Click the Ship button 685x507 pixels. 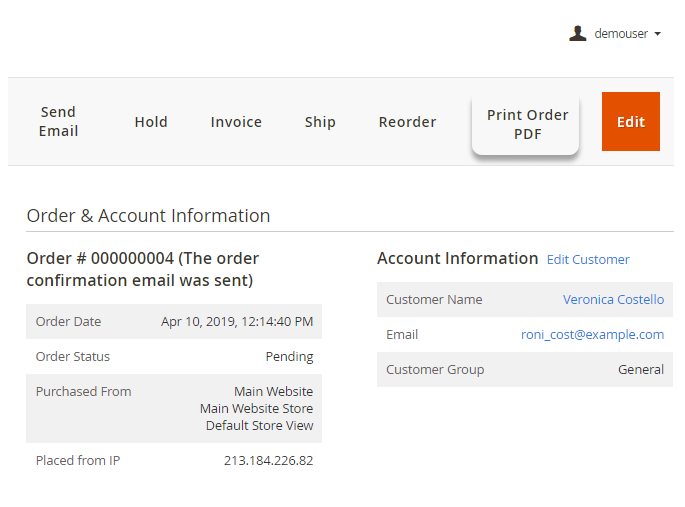[x=320, y=122]
